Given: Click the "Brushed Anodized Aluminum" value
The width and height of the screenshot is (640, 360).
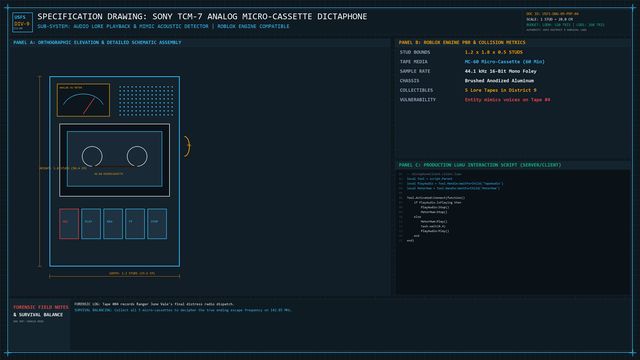Looking at the screenshot, I should [499, 81].
